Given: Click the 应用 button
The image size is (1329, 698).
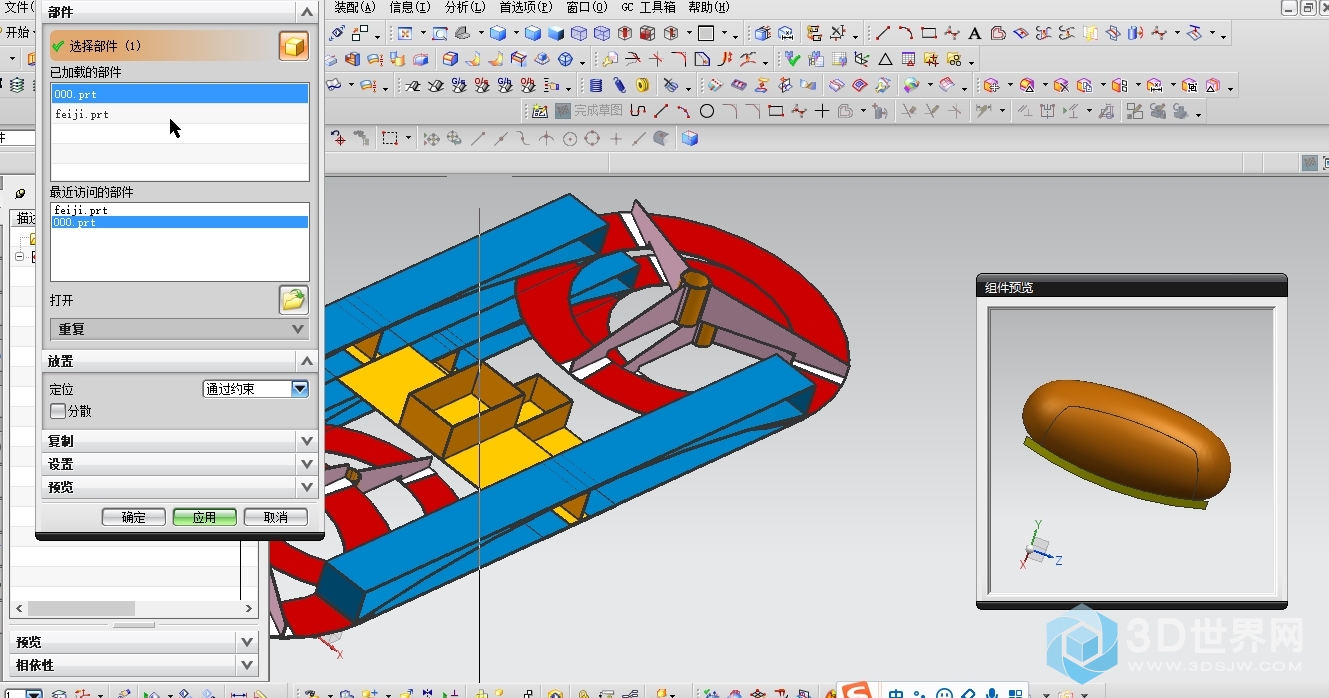Looking at the screenshot, I should tap(204, 517).
